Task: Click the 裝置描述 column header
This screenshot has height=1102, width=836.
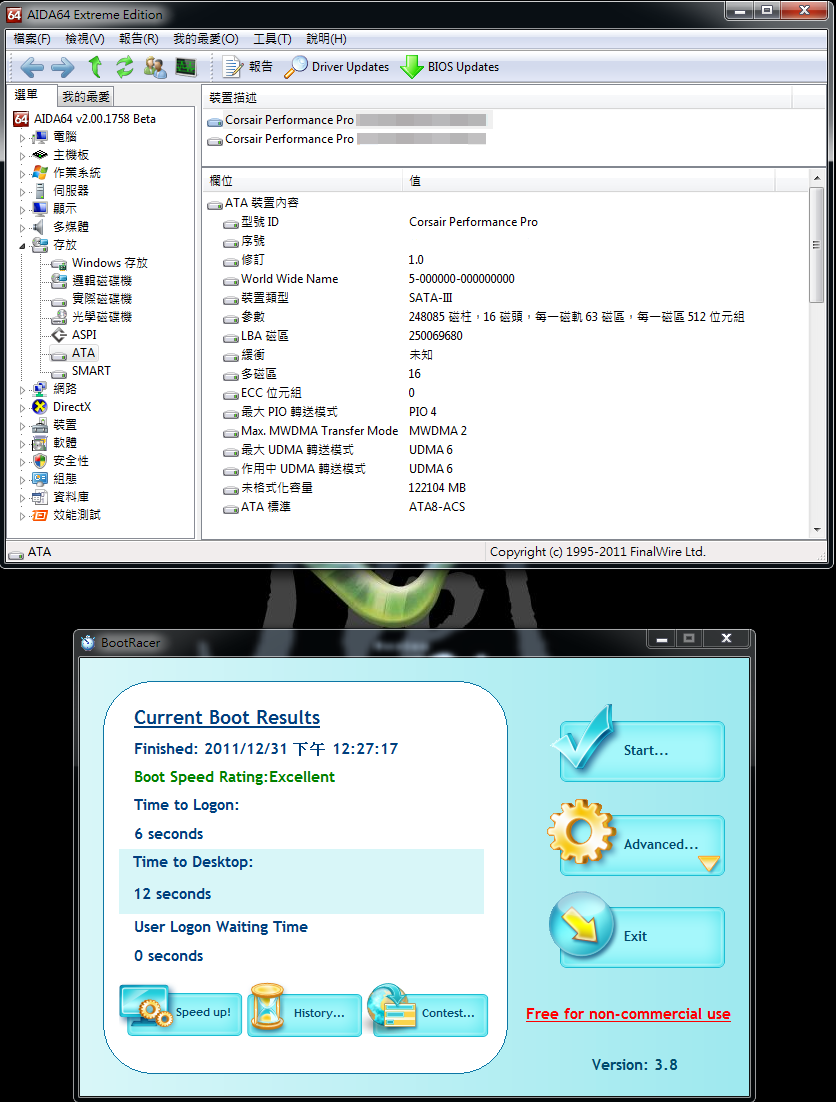Action: pos(497,98)
